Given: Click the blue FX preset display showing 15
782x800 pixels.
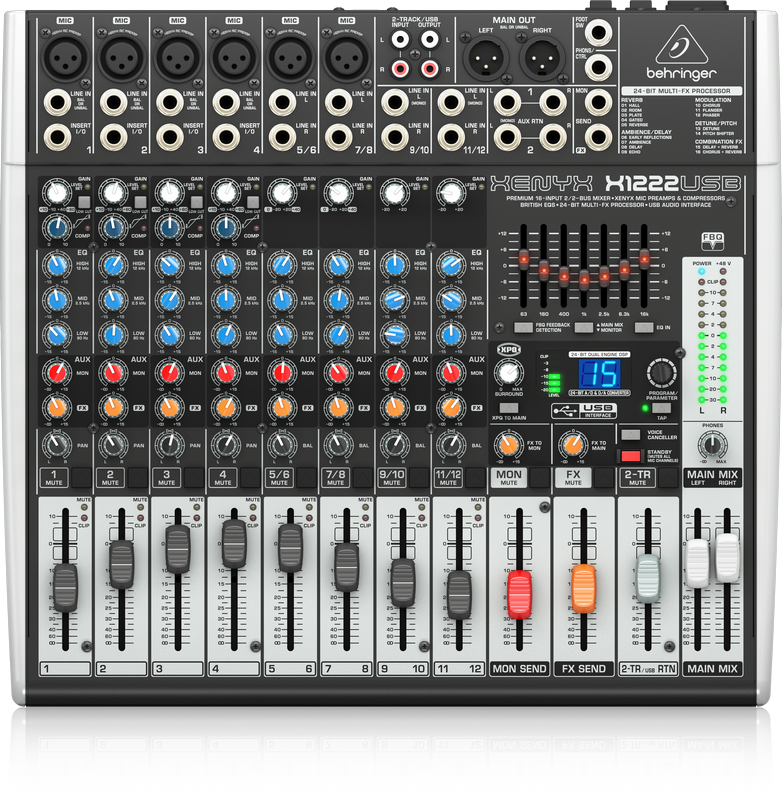Looking at the screenshot, I should click(599, 373).
